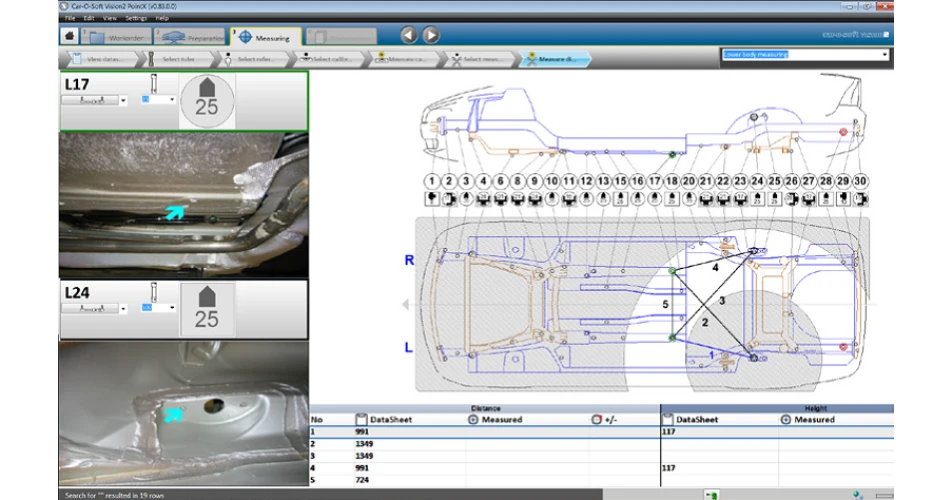Select measuring point 12 circle
The width and height of the screenshot is (952, 500).
[x=586, y=181]
